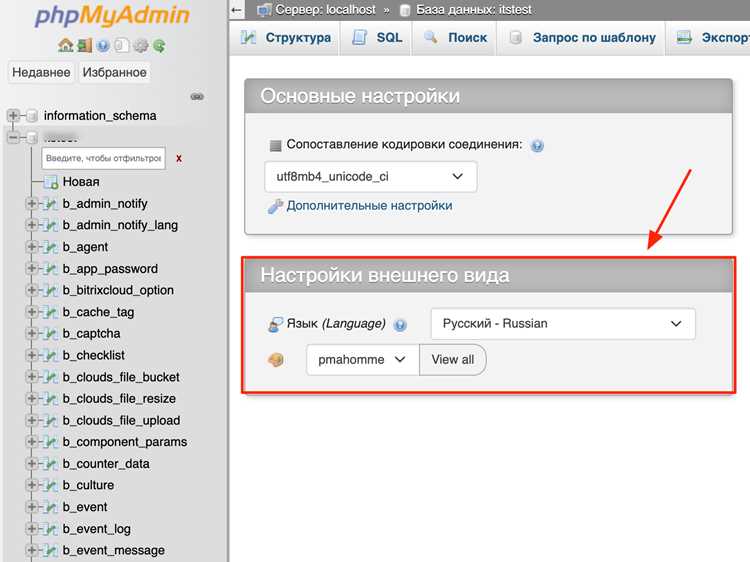Open phpMyAdmin documentation blue help icon
Image resolution: width=750 pixels, height=562 pixels.
click(x=103, y=45)
